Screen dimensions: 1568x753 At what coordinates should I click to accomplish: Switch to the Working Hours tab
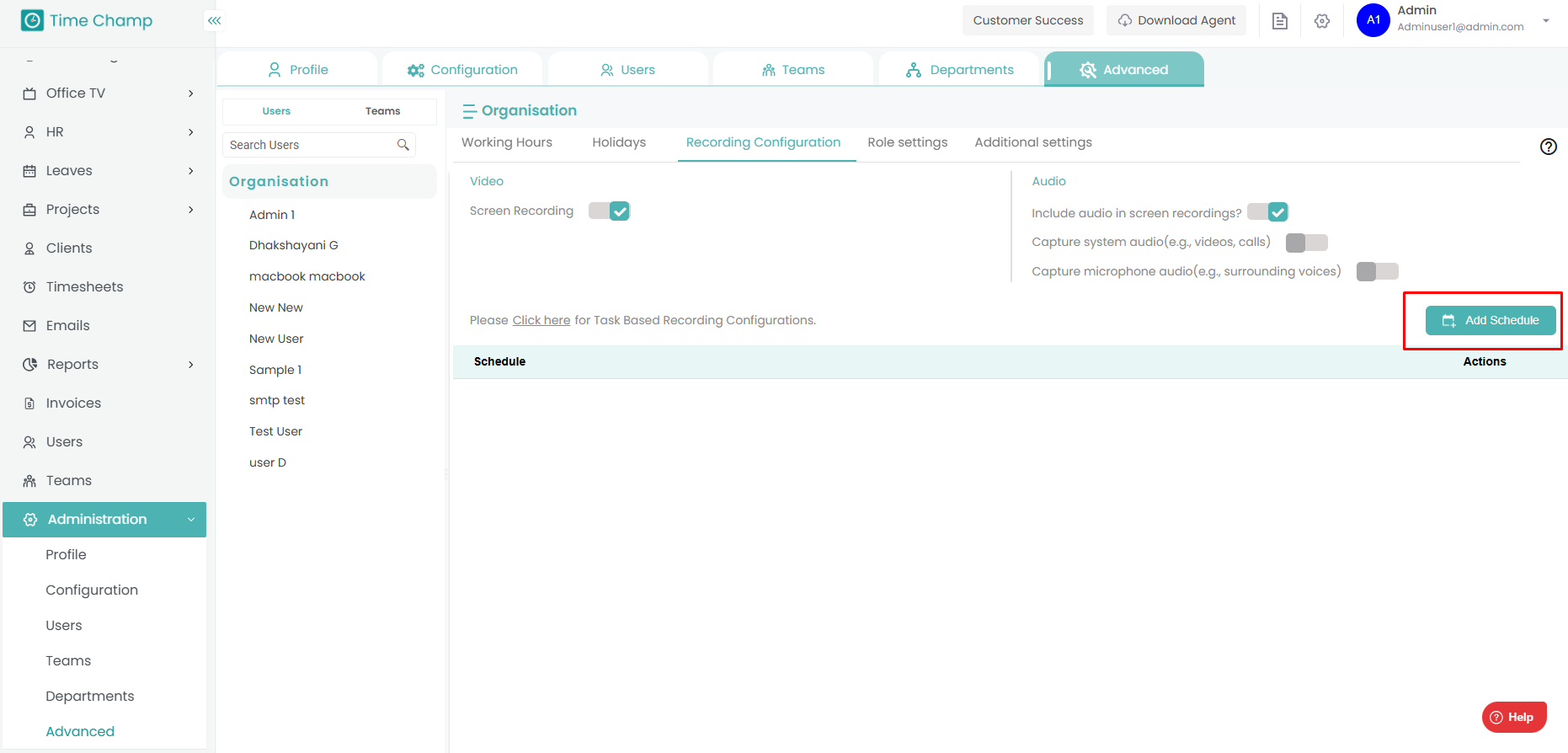coord(506,142)
